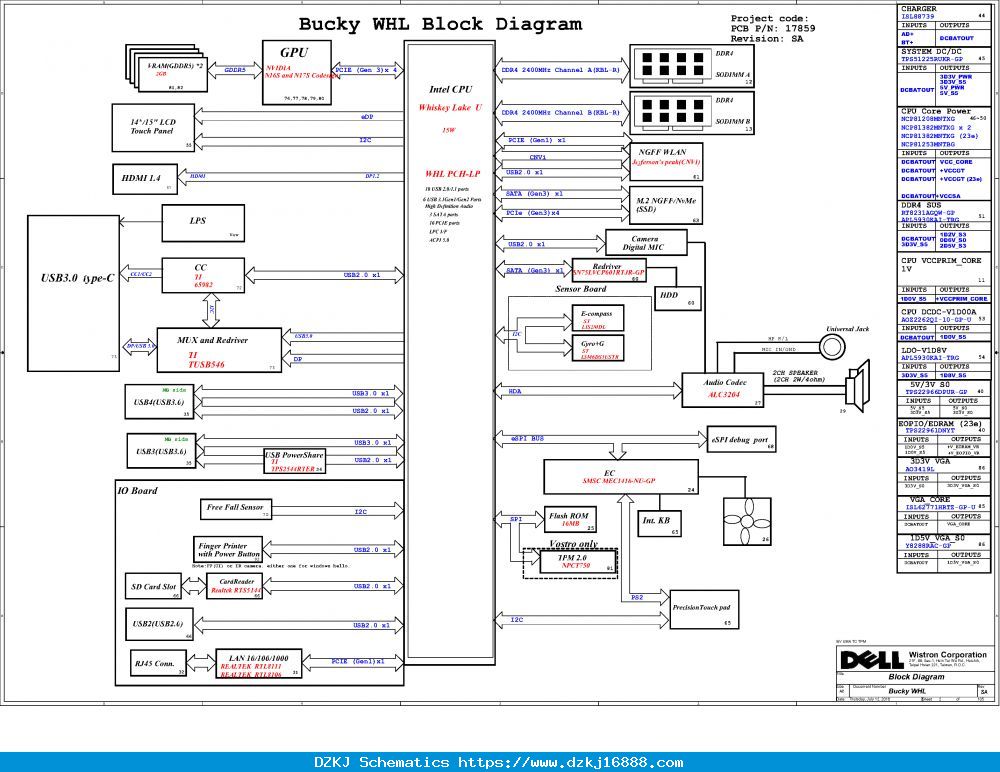1000x772 pixels.
Task: Select the USB4(USB3.0) block
Action: coord(159,402)
